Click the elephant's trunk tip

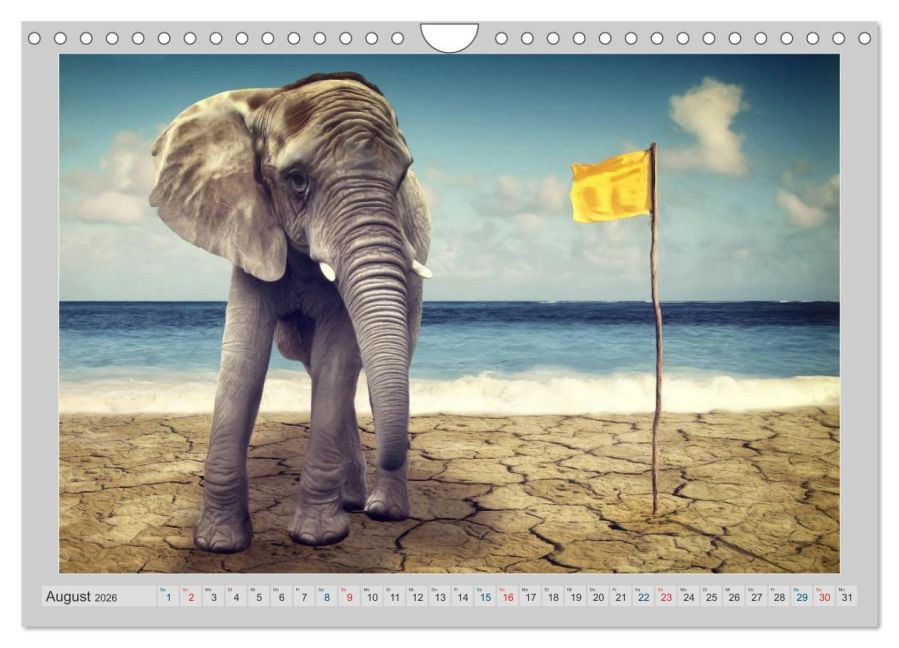[393, 454]
